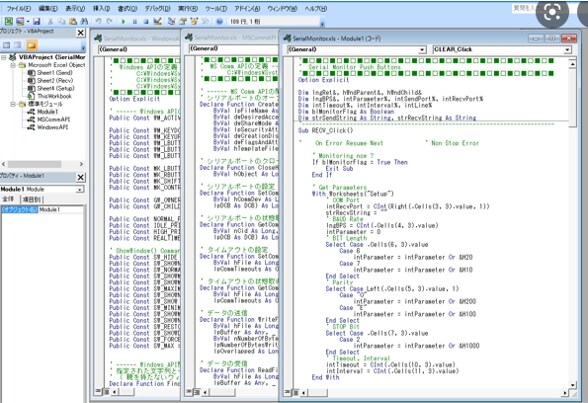This screenshot has height=403, width=588.
Task: Switch to the 項目別 properties tab
Action: click(32, 199)
